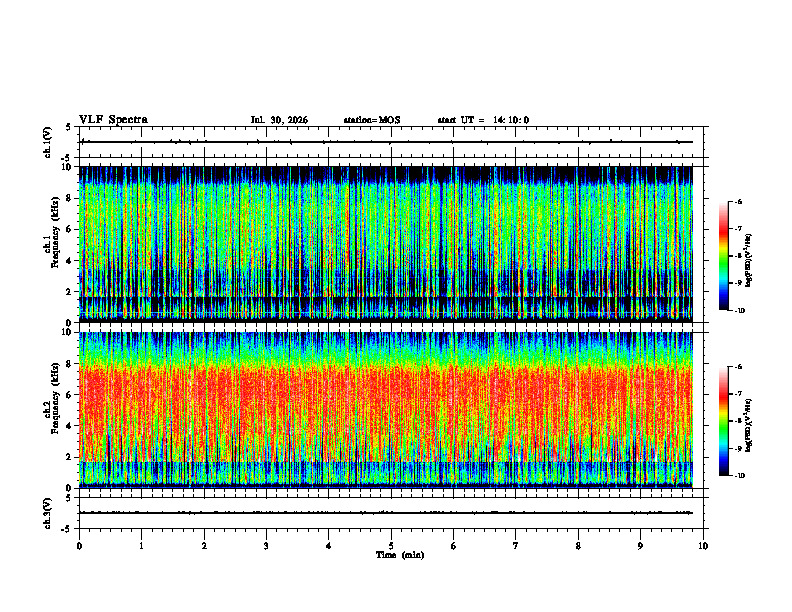This screenshot has width=792, height=612.
Task: Click the -10 tick on ch.2 colorbar
Action: 739,476
